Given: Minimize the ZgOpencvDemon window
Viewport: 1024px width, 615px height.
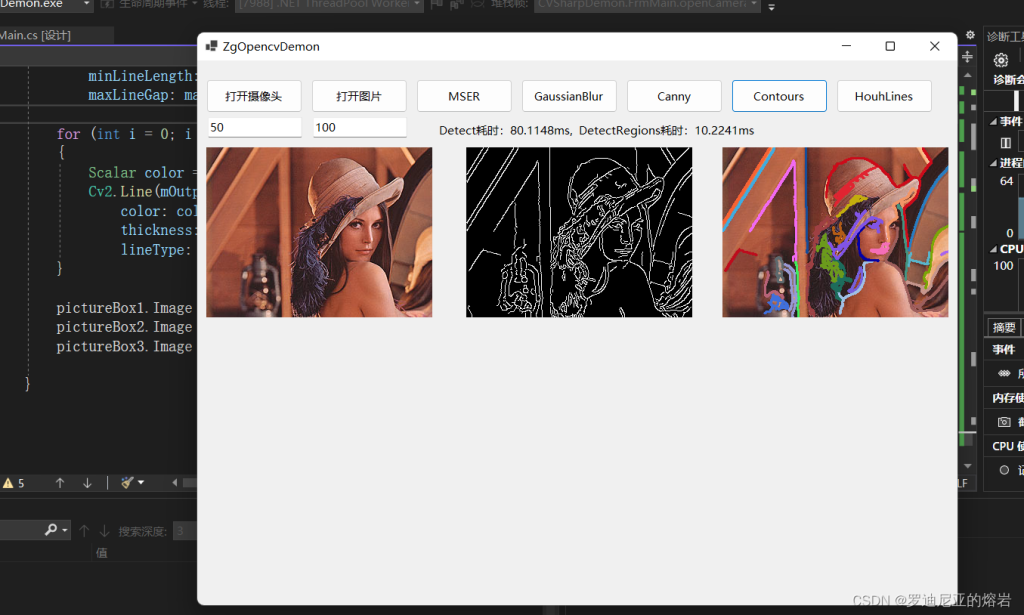Looking at the screenshot, I should [846, 46].
